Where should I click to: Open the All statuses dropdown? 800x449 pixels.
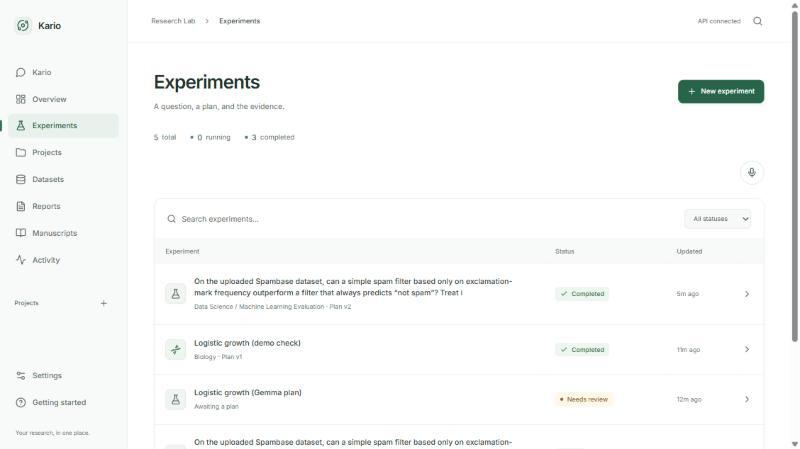click(x=717, y=219)
